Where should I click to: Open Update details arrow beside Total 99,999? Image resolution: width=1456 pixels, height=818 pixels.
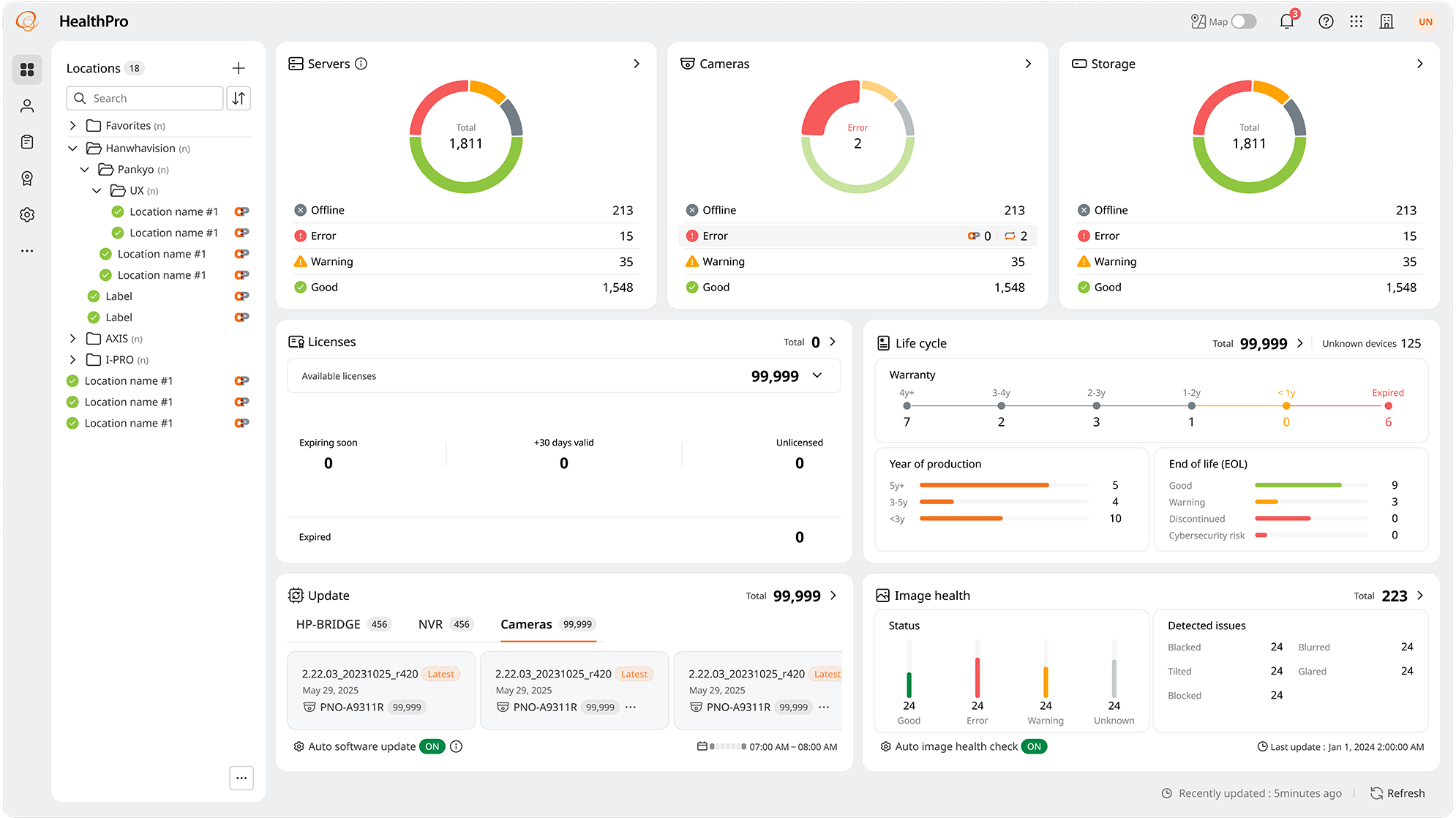(833, 596)
